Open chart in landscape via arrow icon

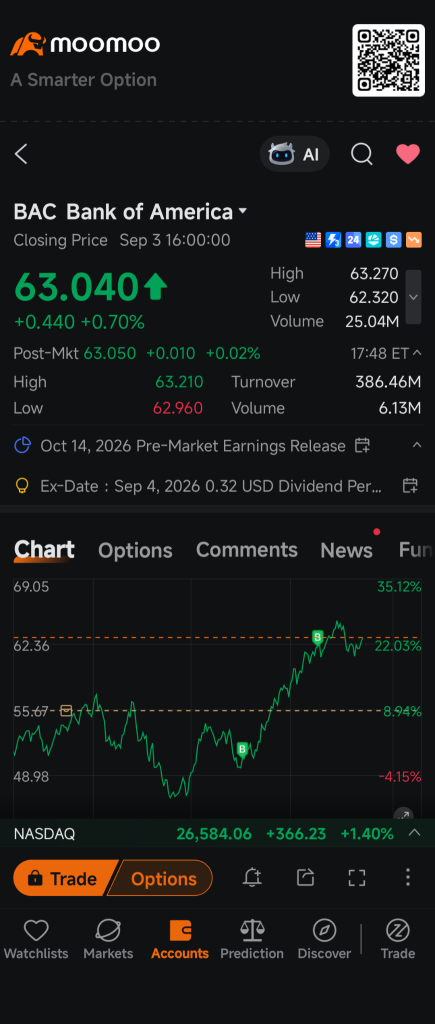pyautogui.click(x=404, y=814)
